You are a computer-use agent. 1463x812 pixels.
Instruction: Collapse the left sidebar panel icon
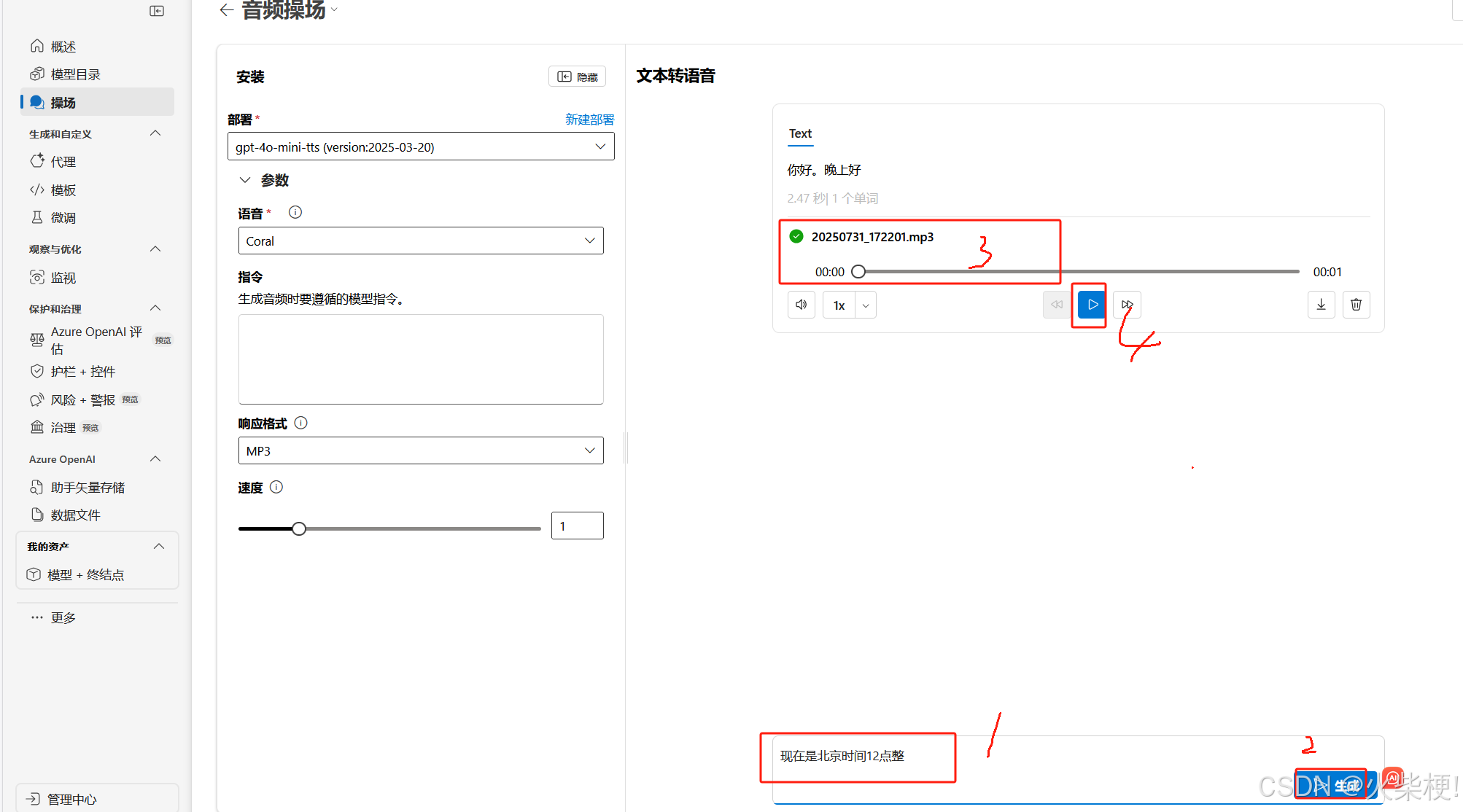coord(157,11)
